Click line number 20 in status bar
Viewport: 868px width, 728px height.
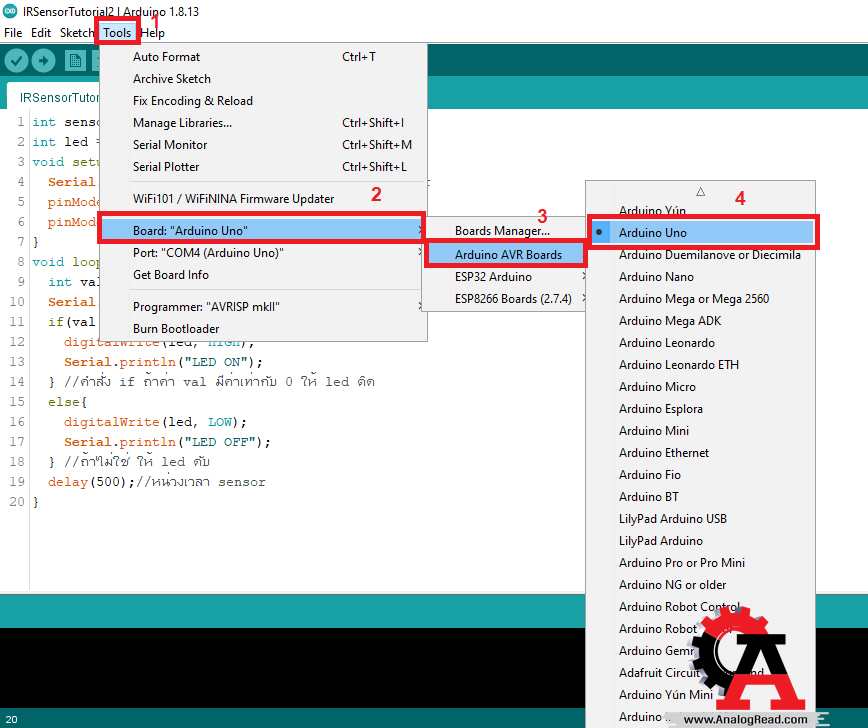(x=12, y=720)
